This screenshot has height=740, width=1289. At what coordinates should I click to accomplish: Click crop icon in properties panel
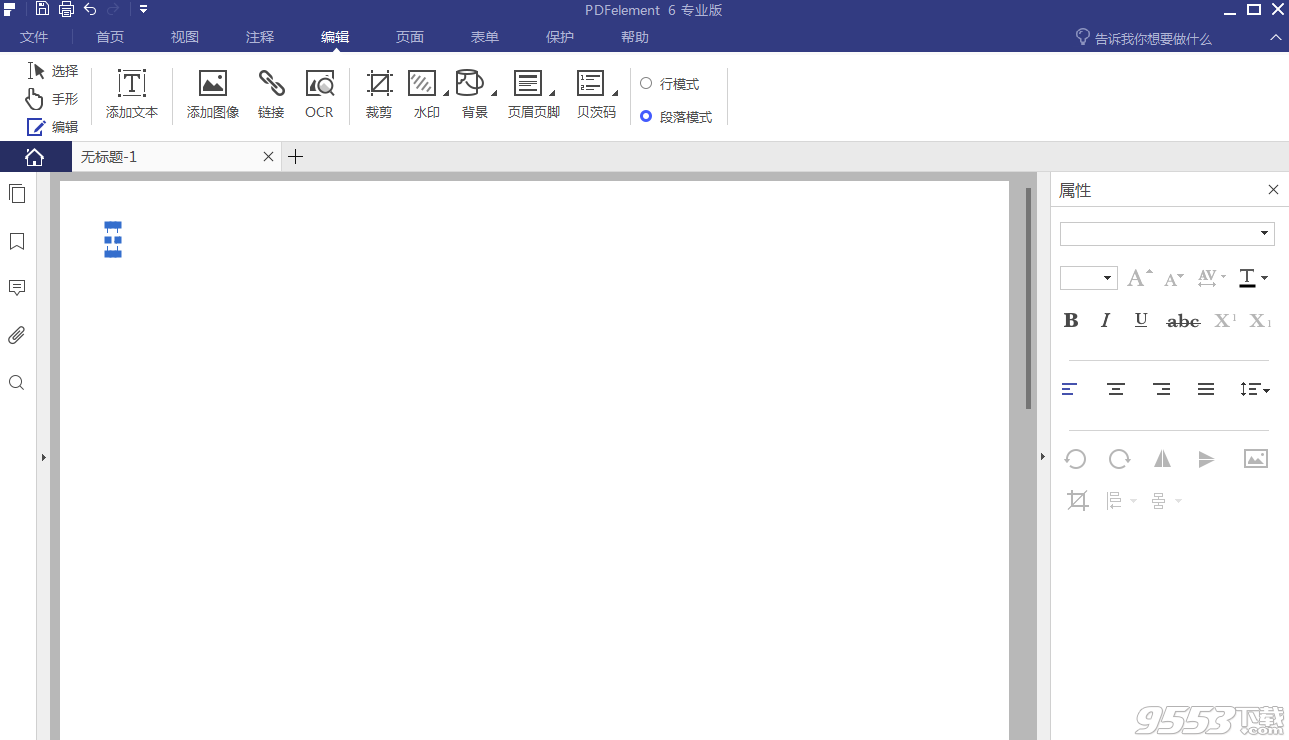point(1077,501)
